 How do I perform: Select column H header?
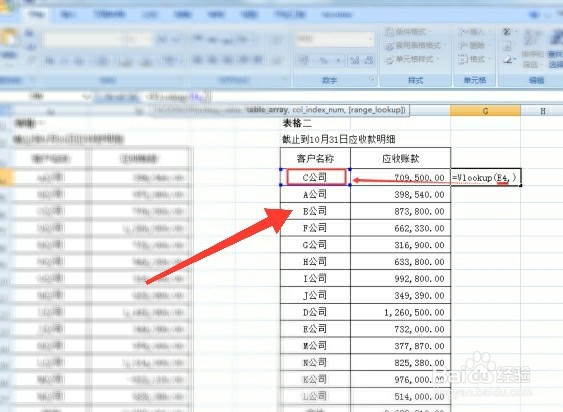tap(542, 111)
